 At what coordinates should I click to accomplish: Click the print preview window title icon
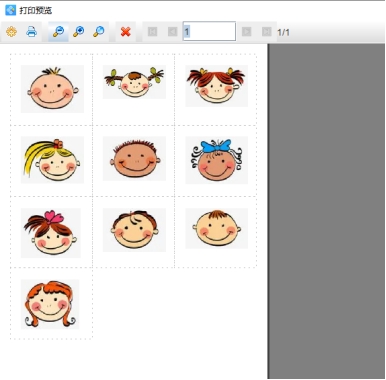(10, 10)
